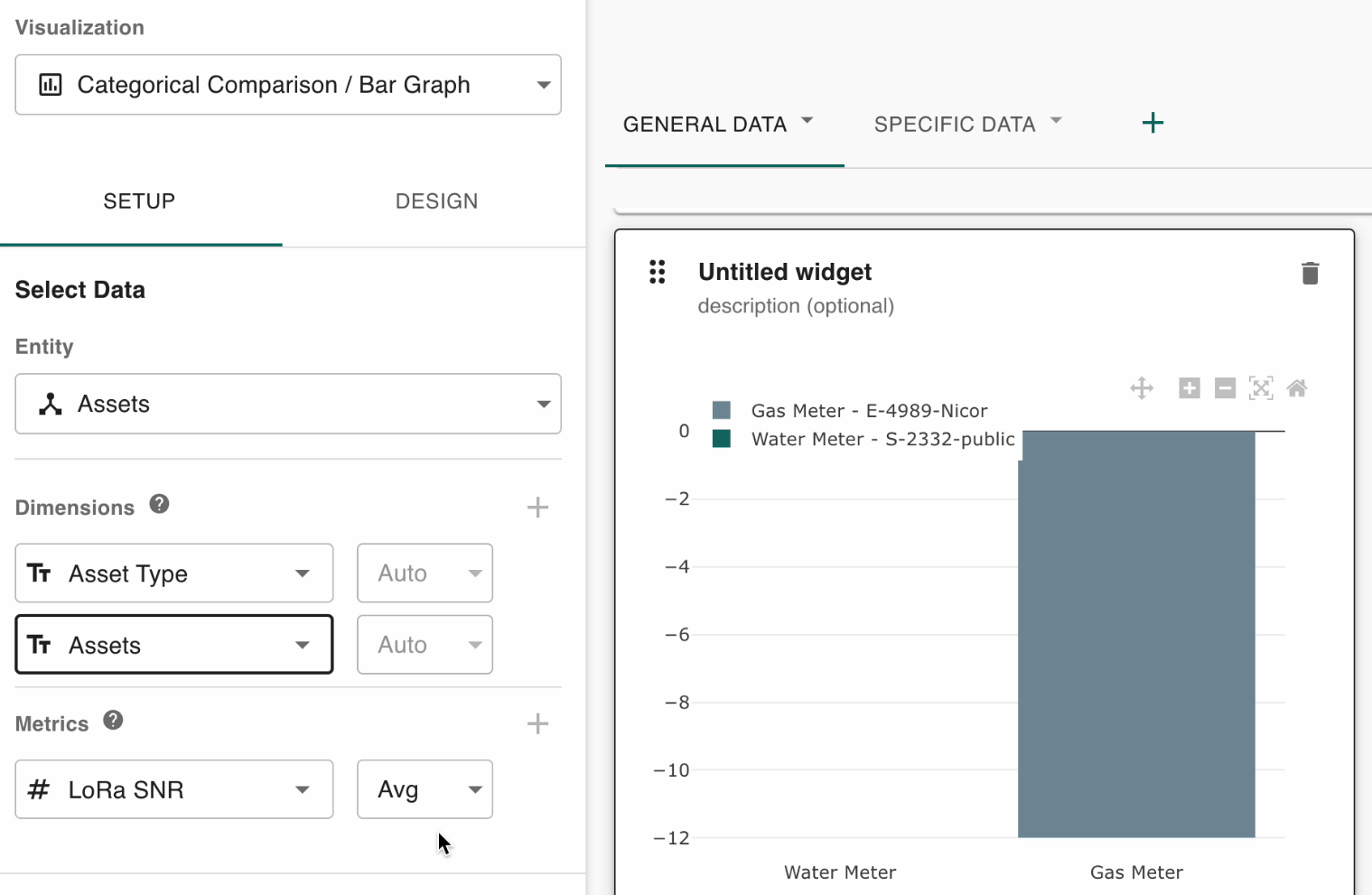
Task: Toggle Water Meter S-2332-public legend entry
Action: click(882, 439)
